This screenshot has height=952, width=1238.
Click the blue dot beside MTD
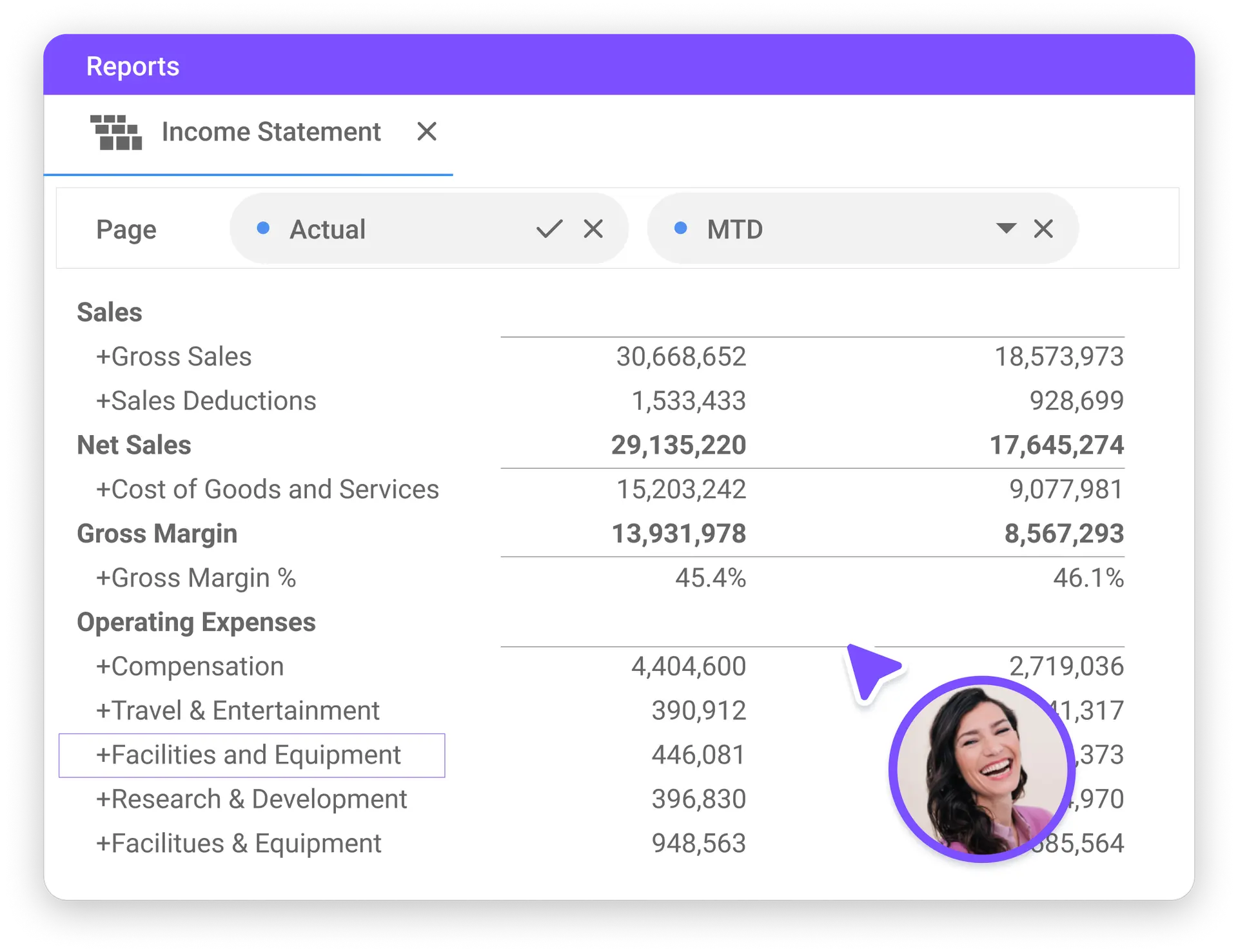point(680,228)
